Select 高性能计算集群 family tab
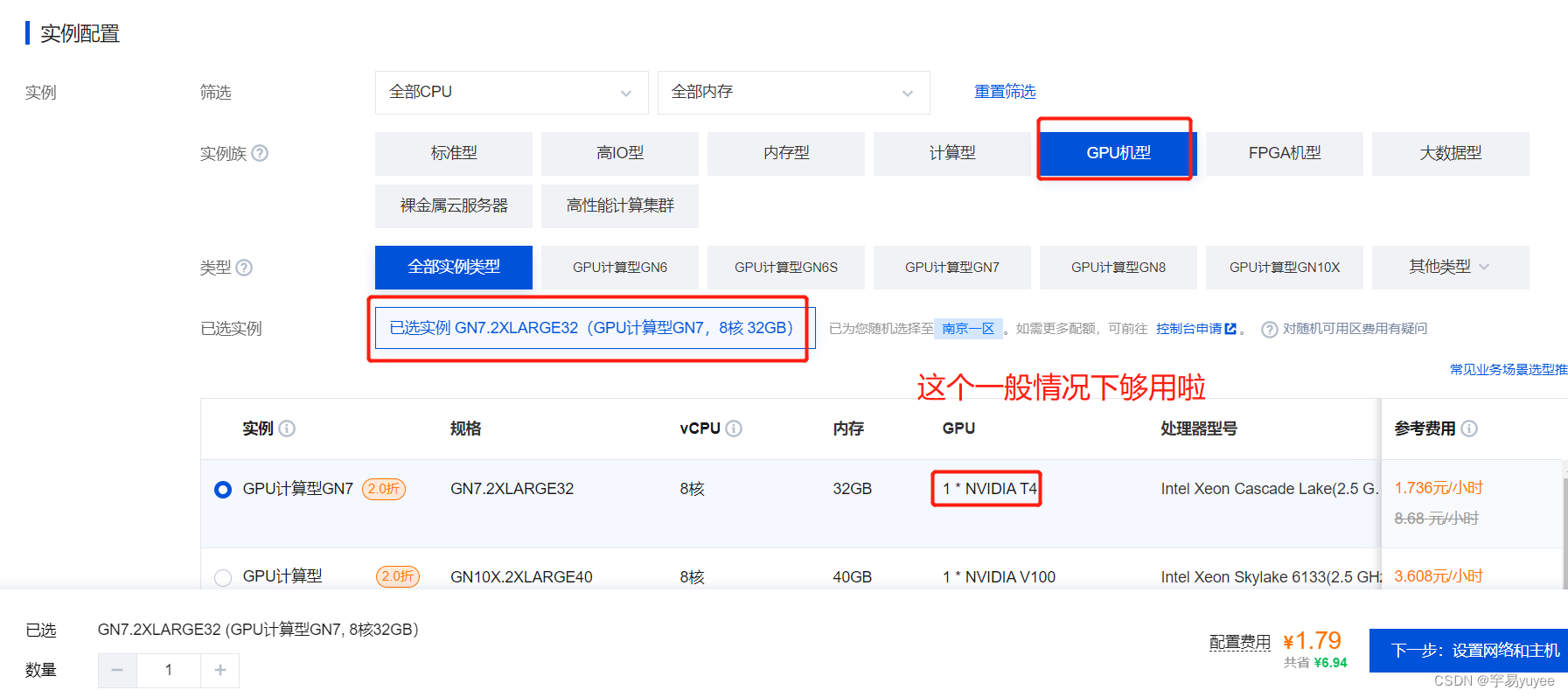The height and width of the screenshot is (697, 1568). 620,206
